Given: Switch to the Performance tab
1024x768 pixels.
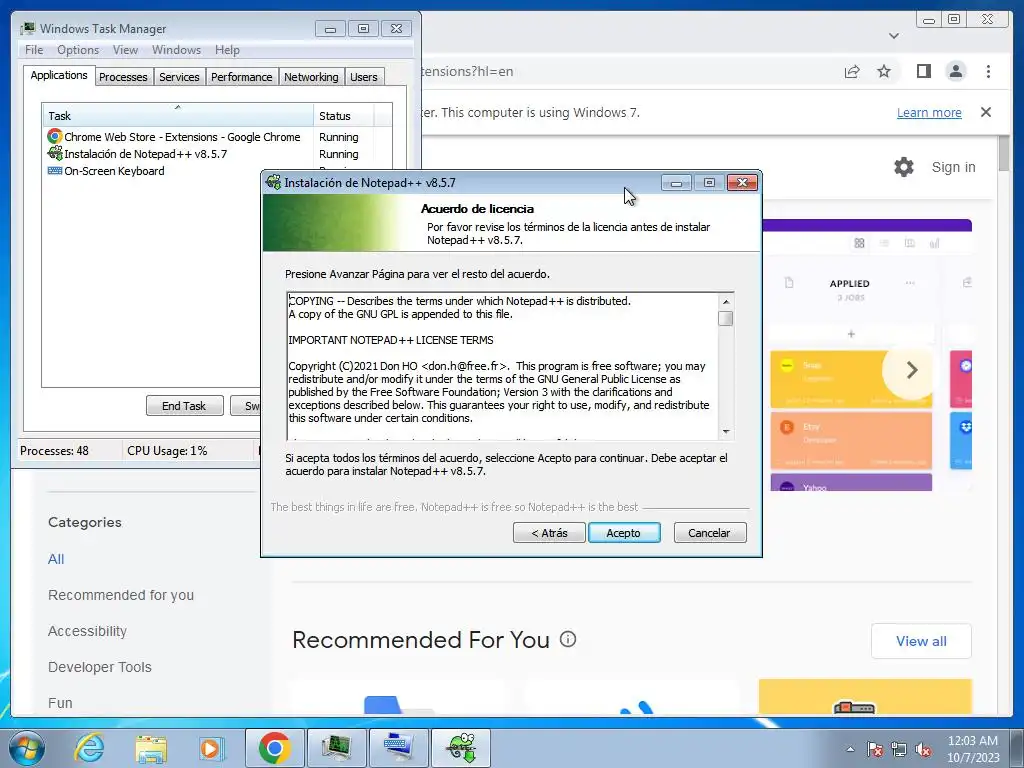Looking at the screenshot, I should point(242,77).
